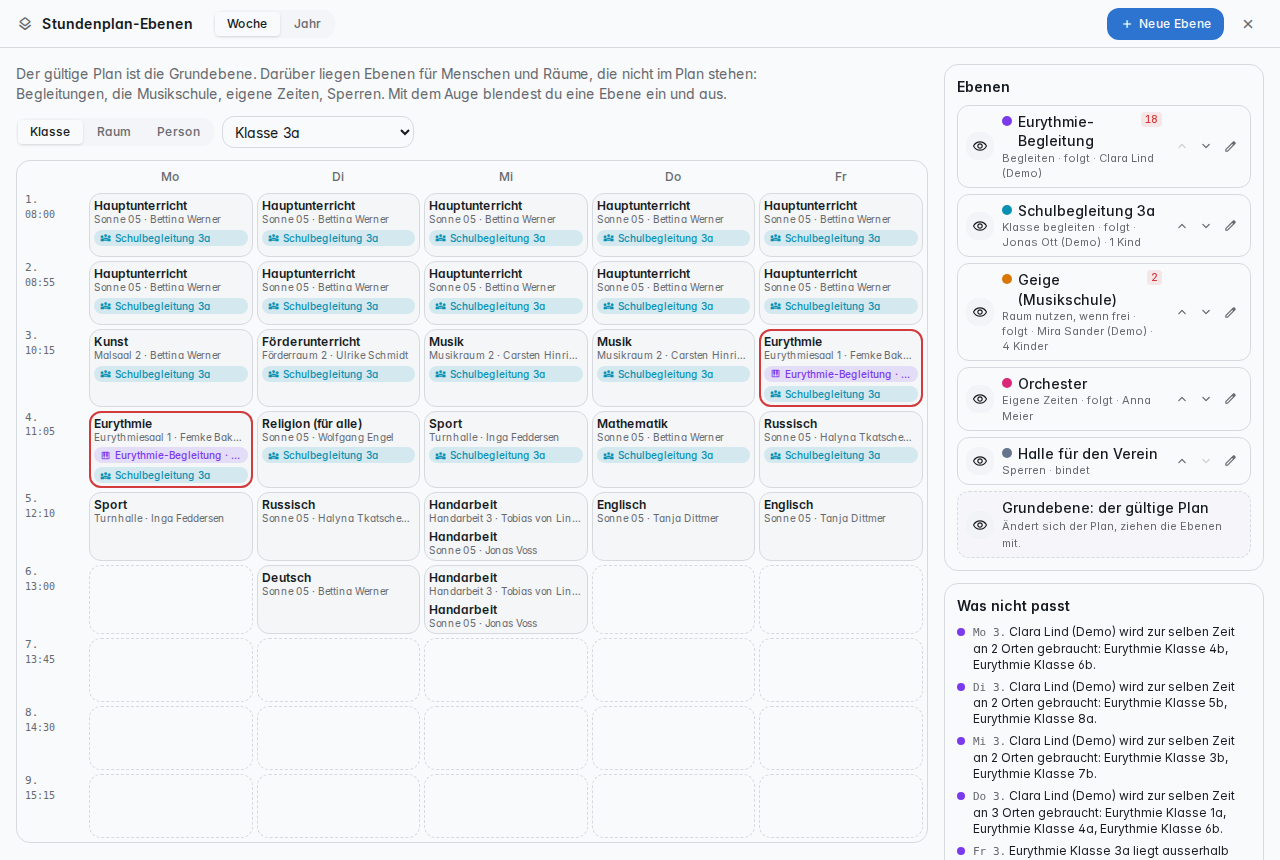Click the Eurythmie-Begleitung chip in Monday's 4th period
Image resolution: width=1280 pixels, height=860 pixels.
click(171, 456)
